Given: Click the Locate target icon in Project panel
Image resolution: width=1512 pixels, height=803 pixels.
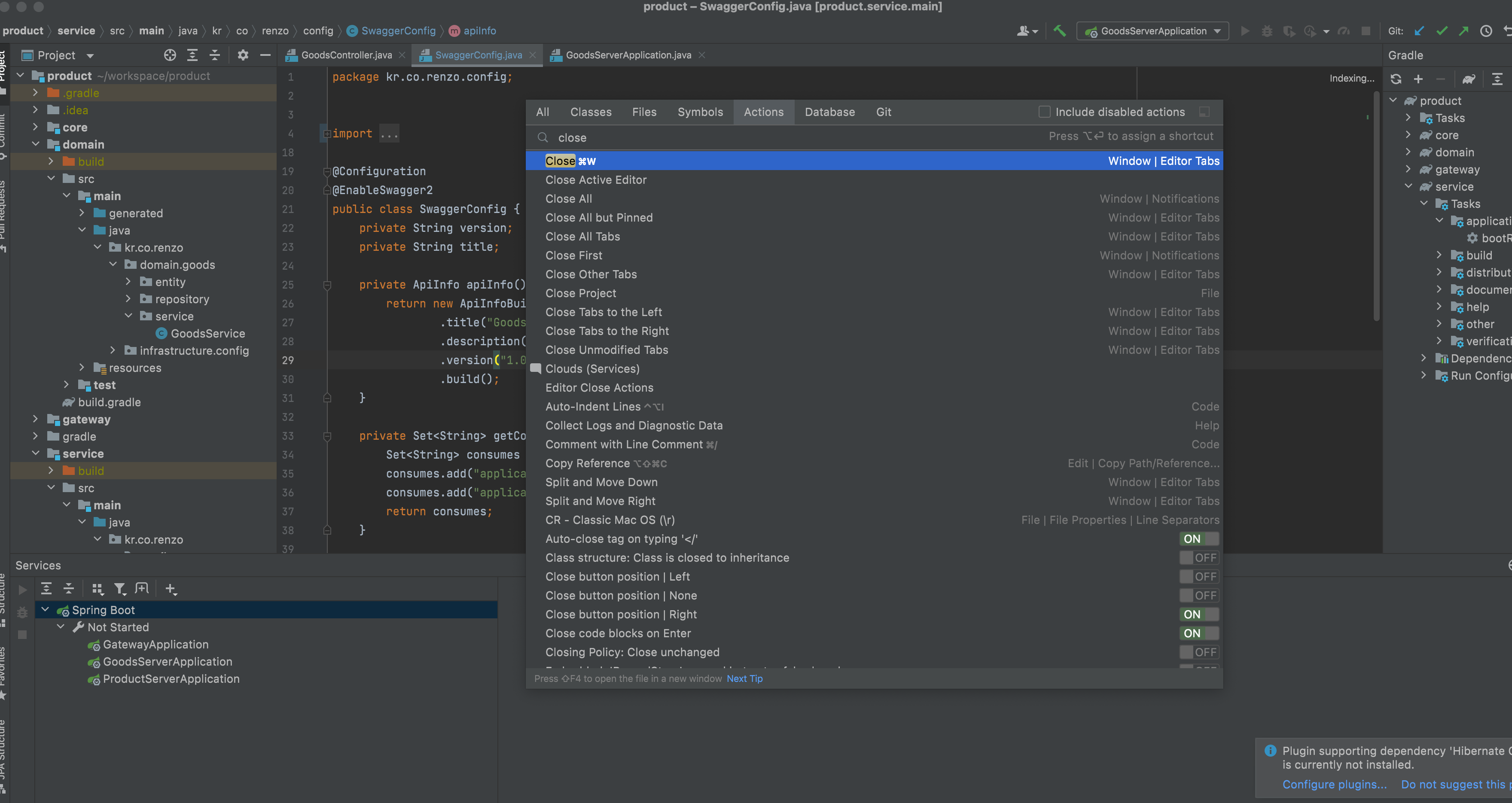Looking at the screenshot, I should tap(170, 55).
